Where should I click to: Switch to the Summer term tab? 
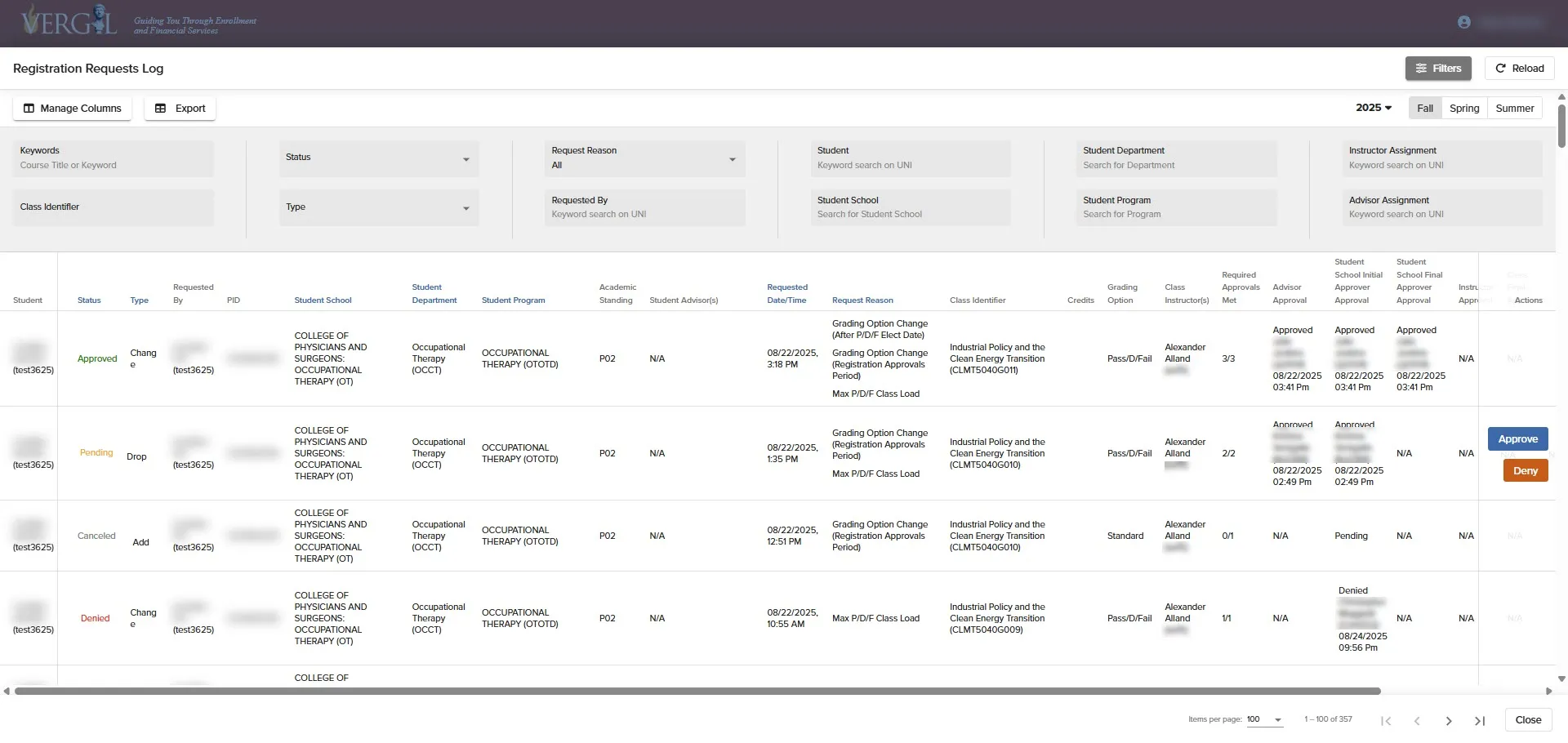click(x=1515, y=109)
